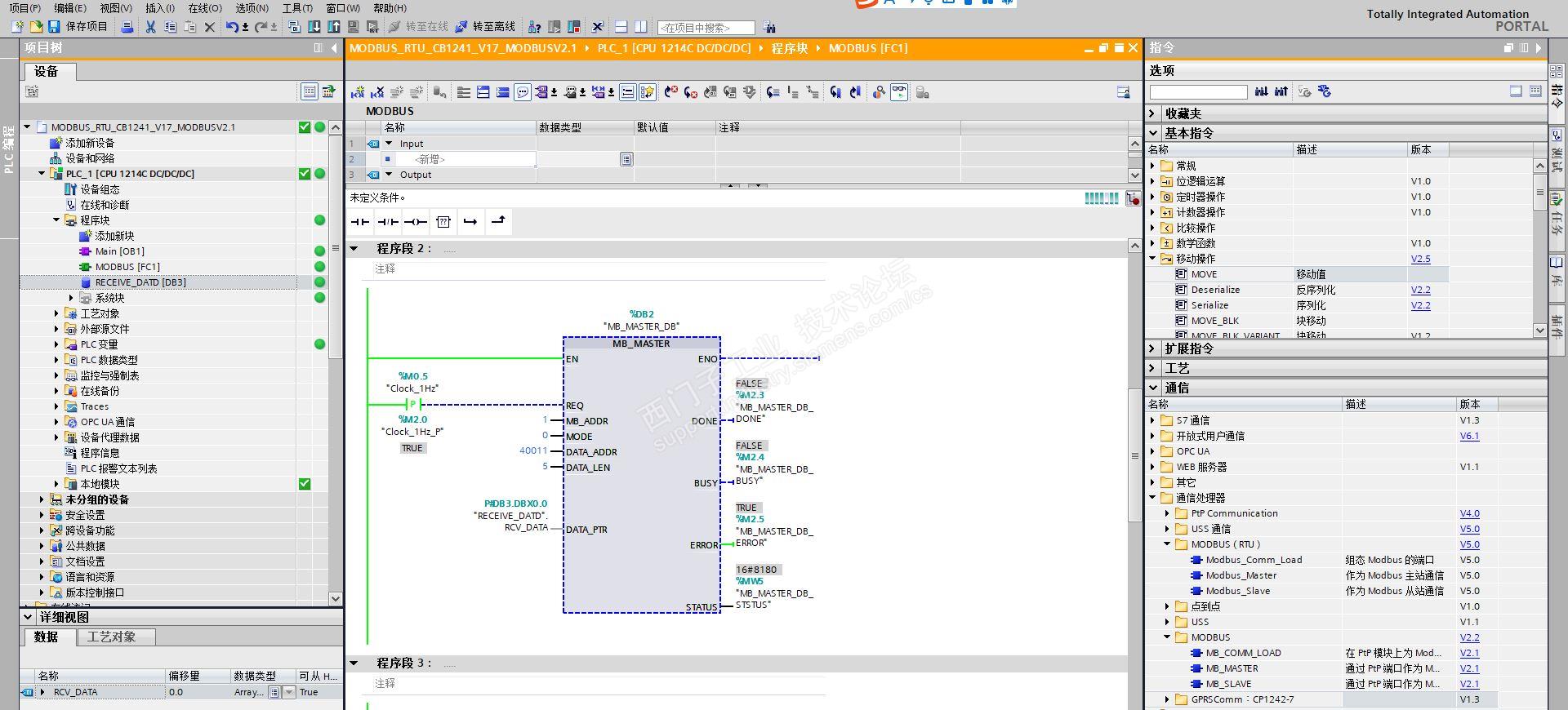
Task: Select MODBUS [FC1] in project tree
Action: coord(127,267)
